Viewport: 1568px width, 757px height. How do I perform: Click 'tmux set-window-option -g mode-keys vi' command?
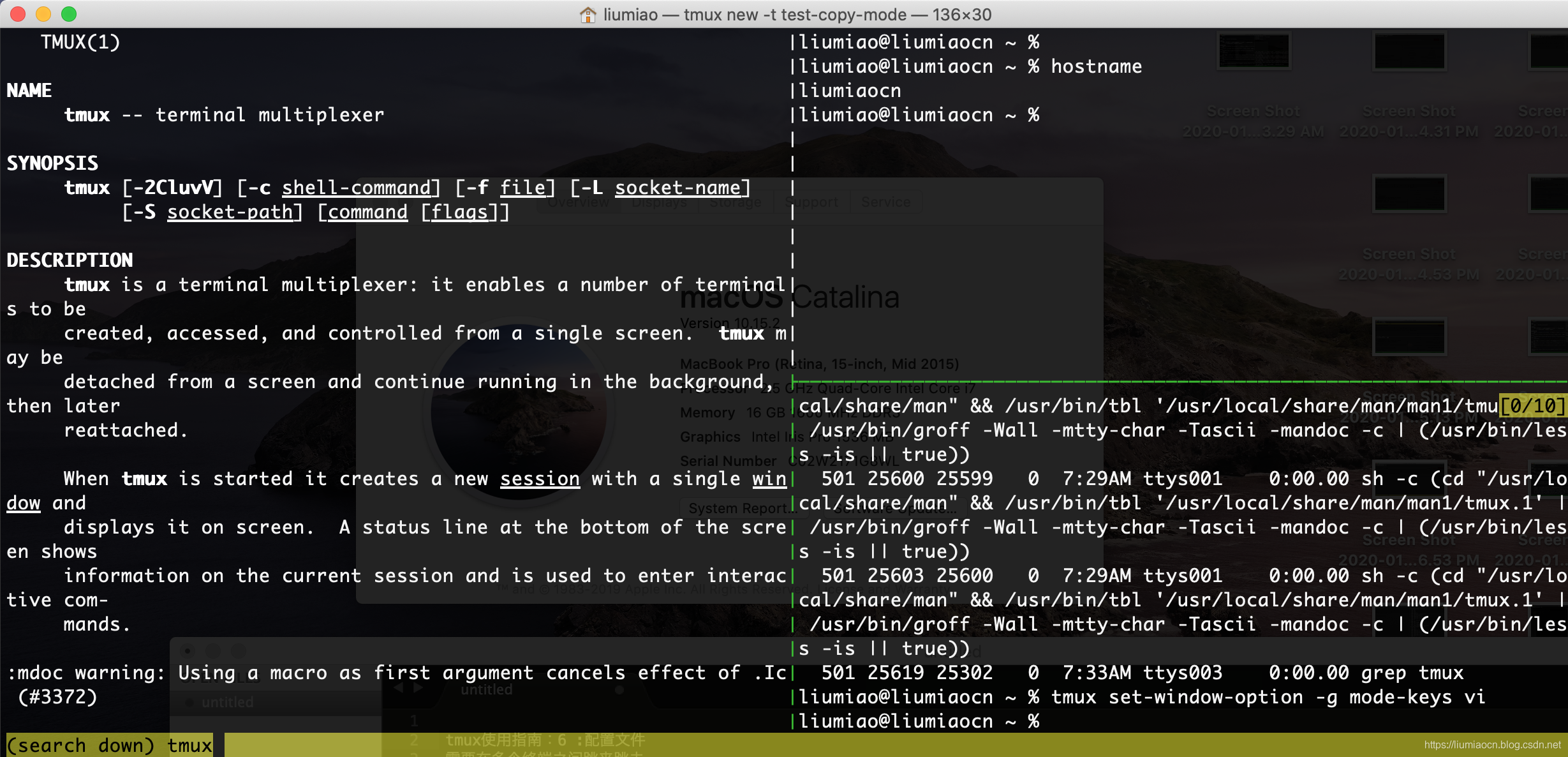click(1268, 697)
